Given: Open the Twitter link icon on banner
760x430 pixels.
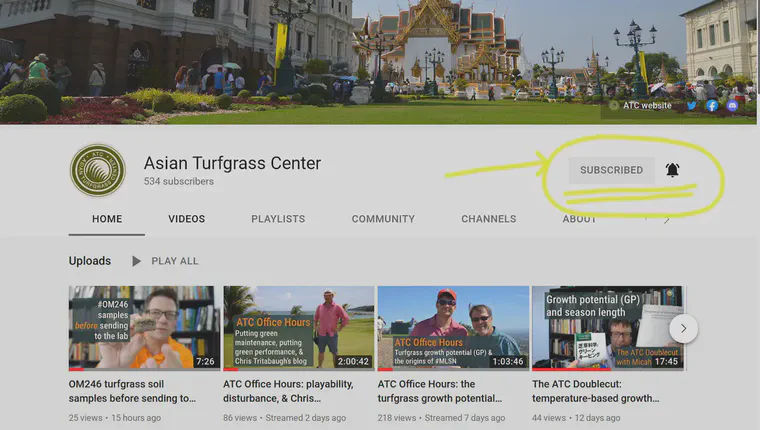Looking at the screenshot, I should pyautogui.click(x=692, y=105).
